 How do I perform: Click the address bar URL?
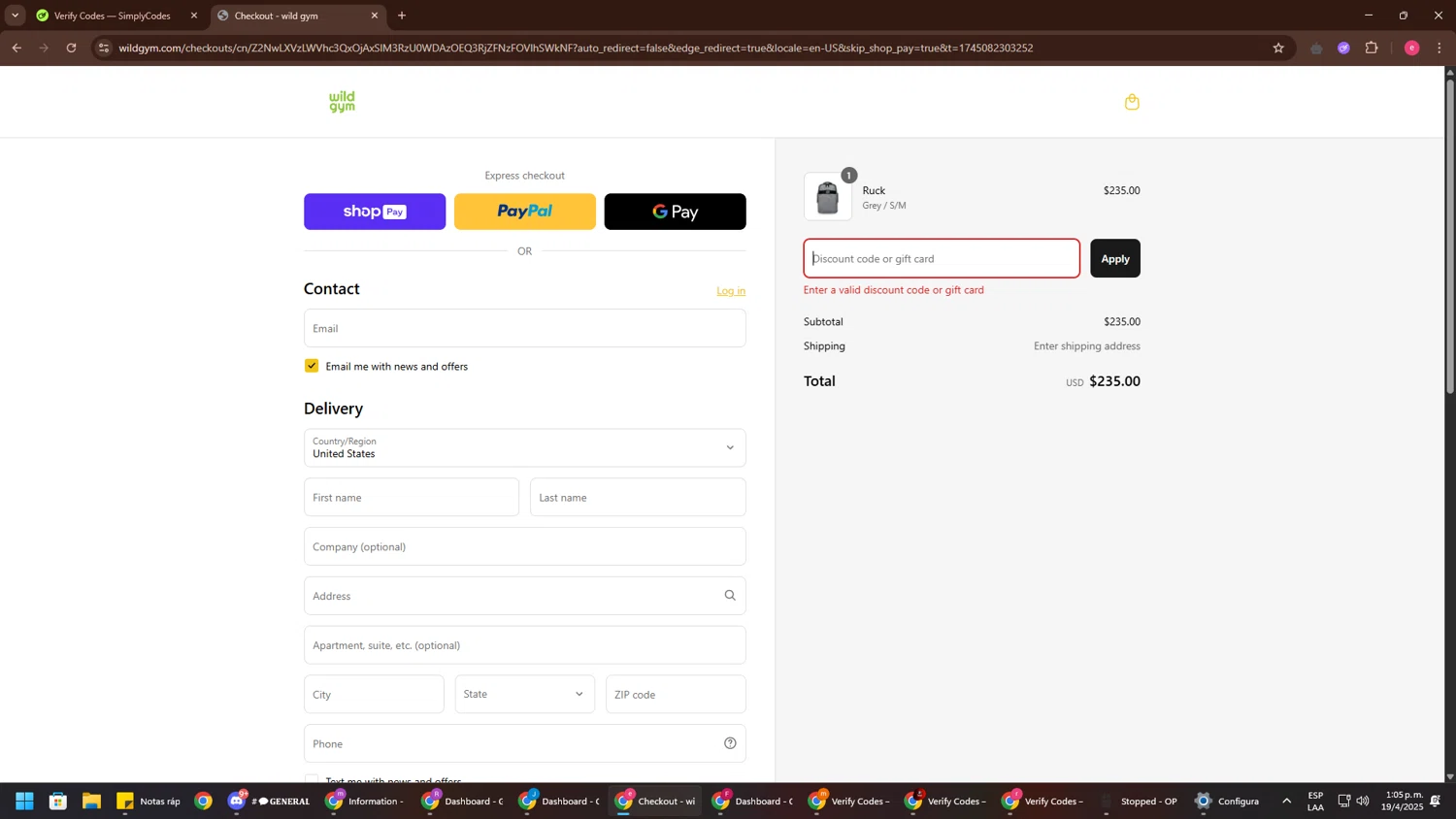click(x=576, y=48)
